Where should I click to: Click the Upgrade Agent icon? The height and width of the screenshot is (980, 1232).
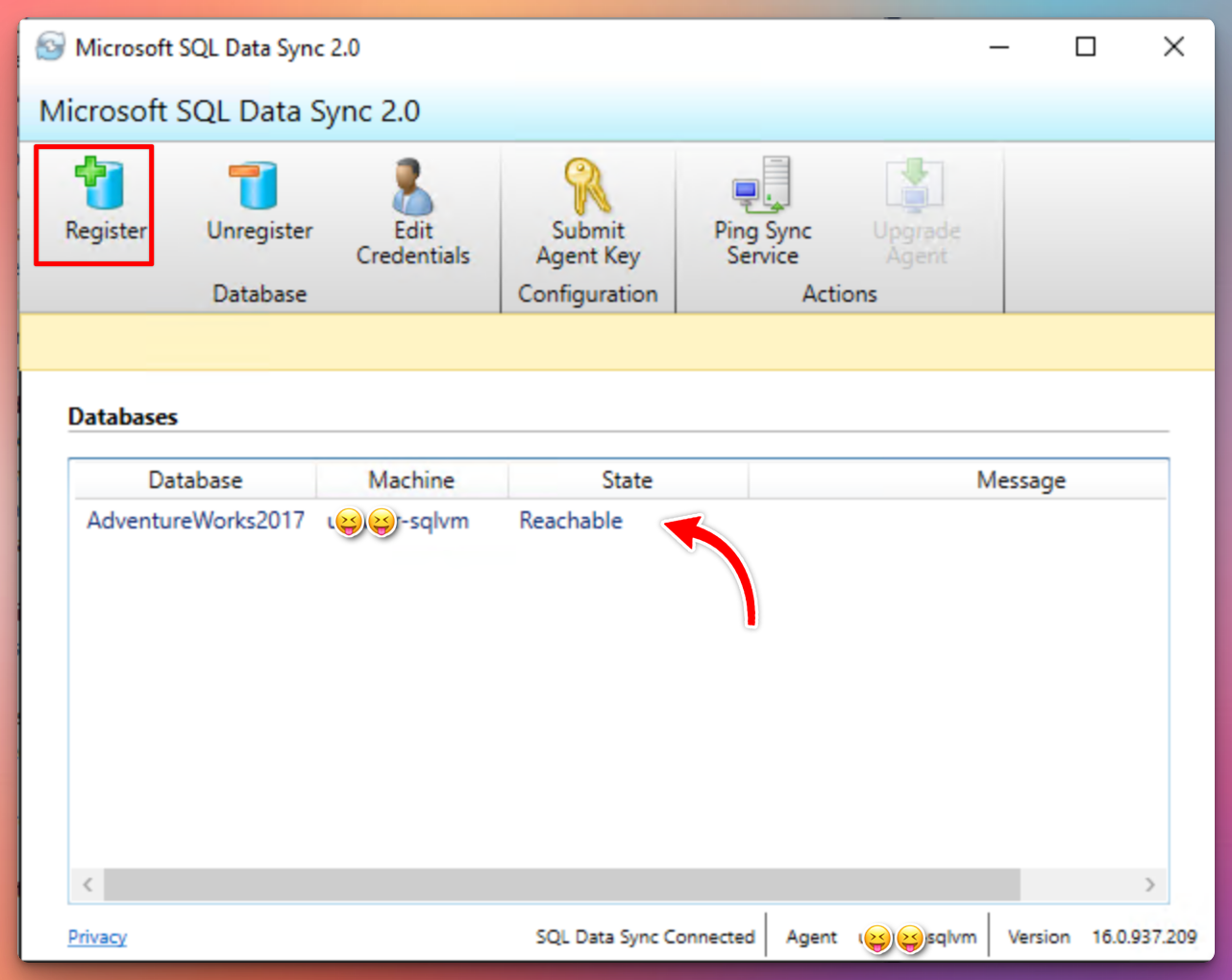(915, 184)
